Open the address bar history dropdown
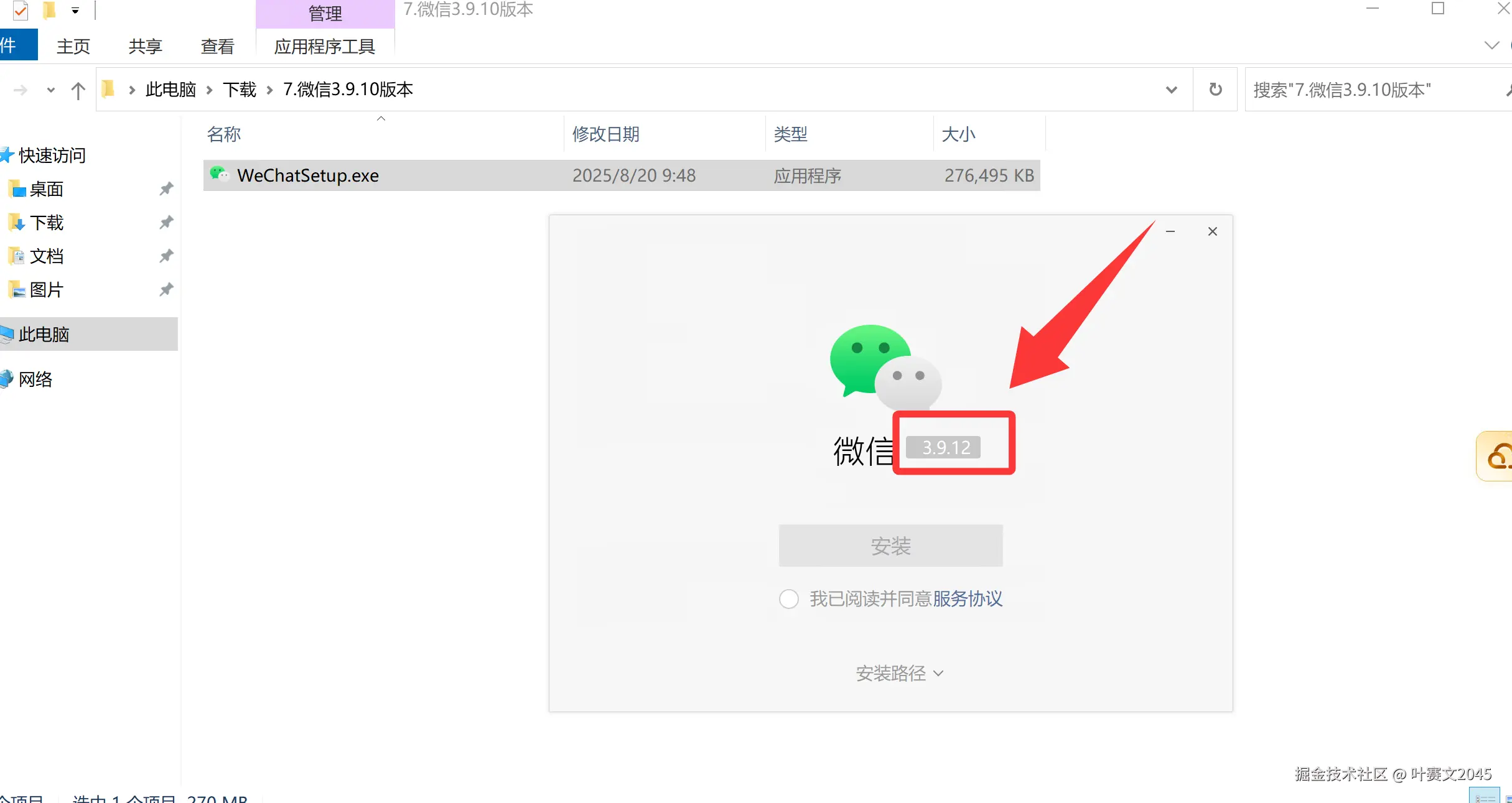The width and height of the screenshot is (1512, 803). [x=1171, y=90]
